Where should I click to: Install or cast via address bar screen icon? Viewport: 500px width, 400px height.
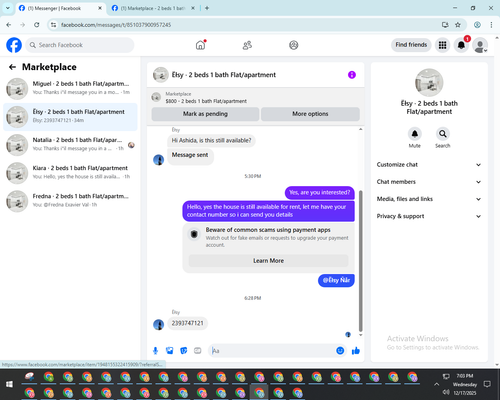pos(445,25)
